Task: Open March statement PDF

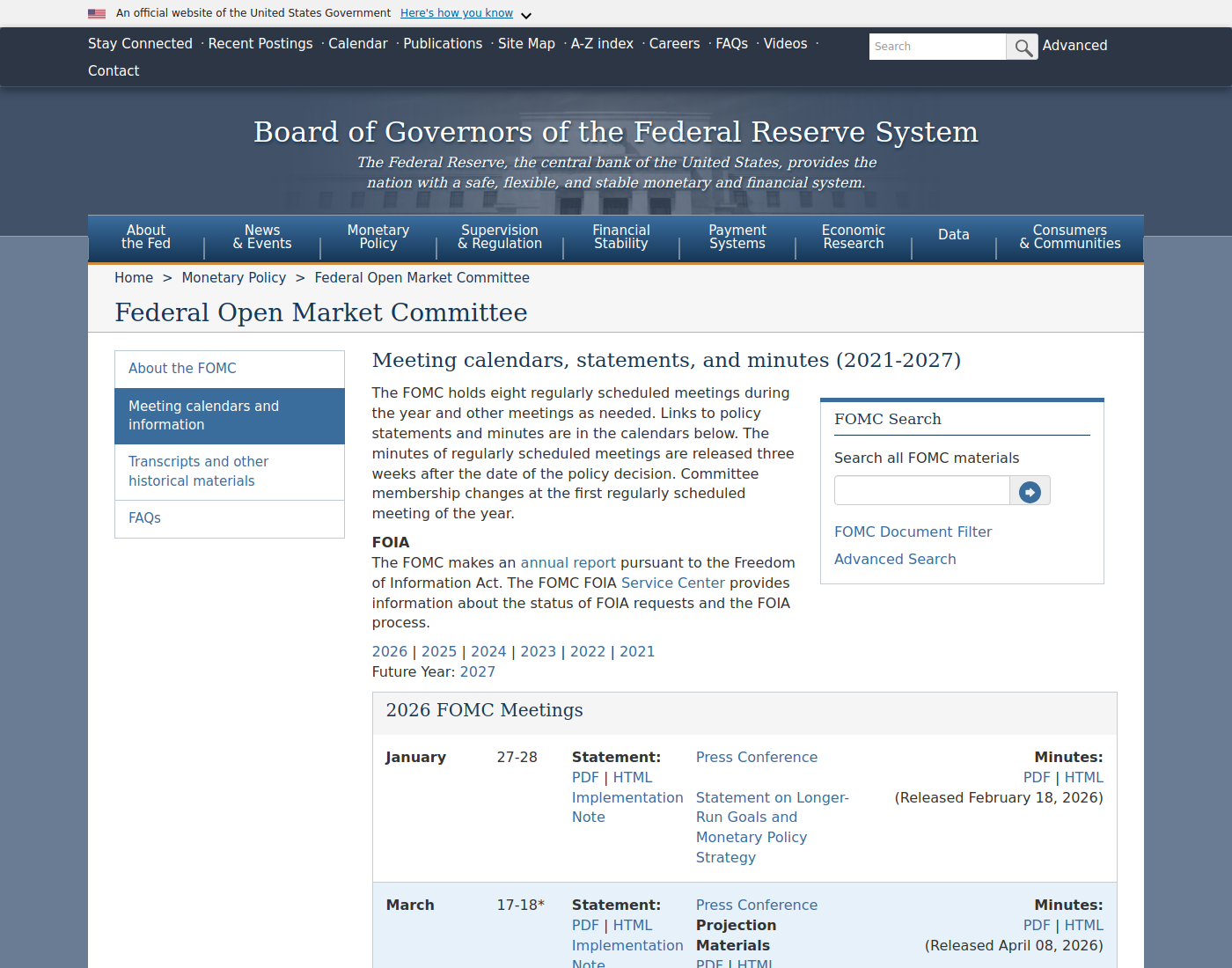Action: (585, 926)
